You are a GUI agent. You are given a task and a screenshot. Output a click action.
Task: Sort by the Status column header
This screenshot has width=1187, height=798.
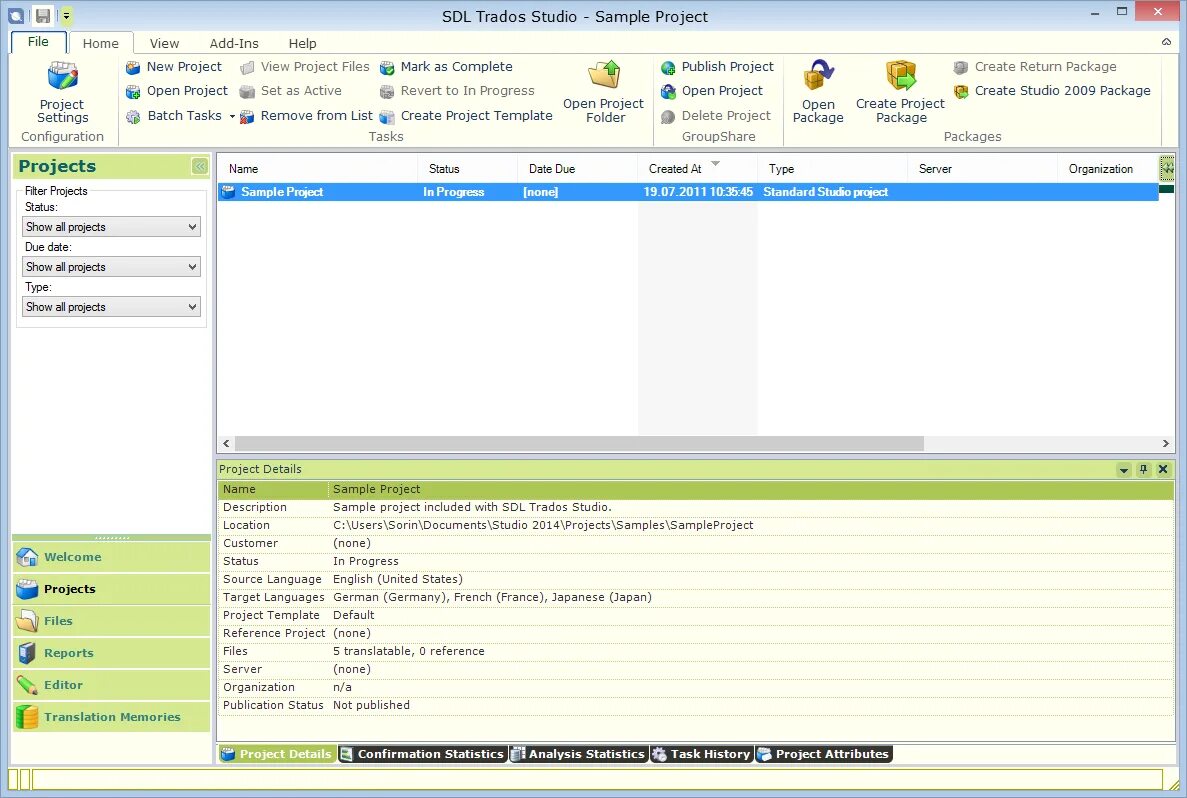click(467, 169)
